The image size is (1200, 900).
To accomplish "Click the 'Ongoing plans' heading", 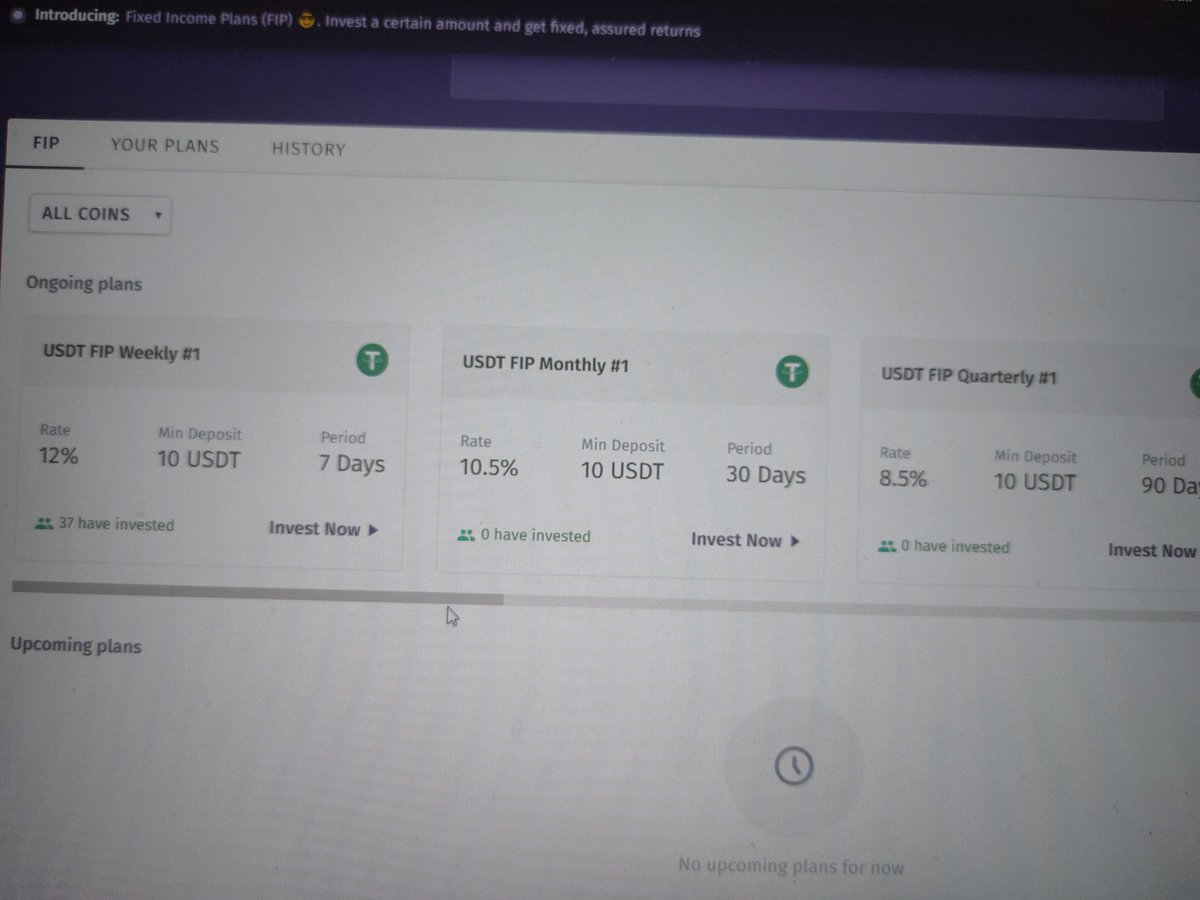I will [x=84, y=284].
